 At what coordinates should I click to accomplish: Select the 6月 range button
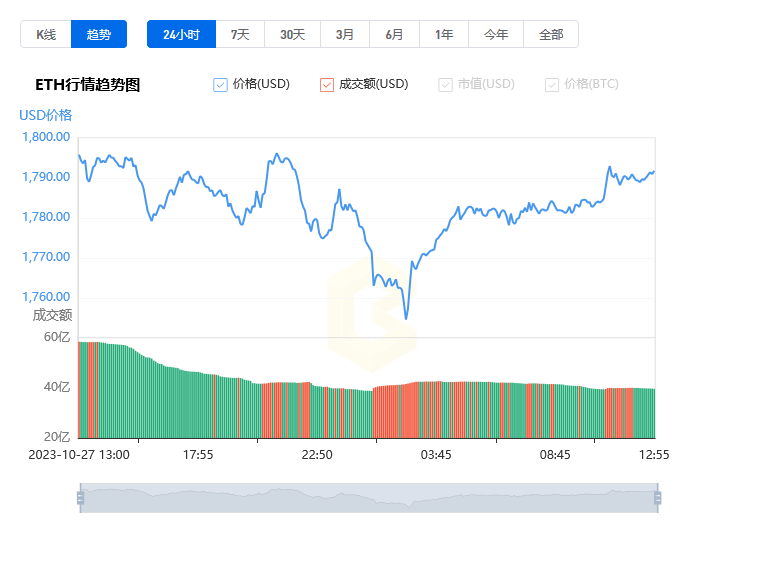394,34
